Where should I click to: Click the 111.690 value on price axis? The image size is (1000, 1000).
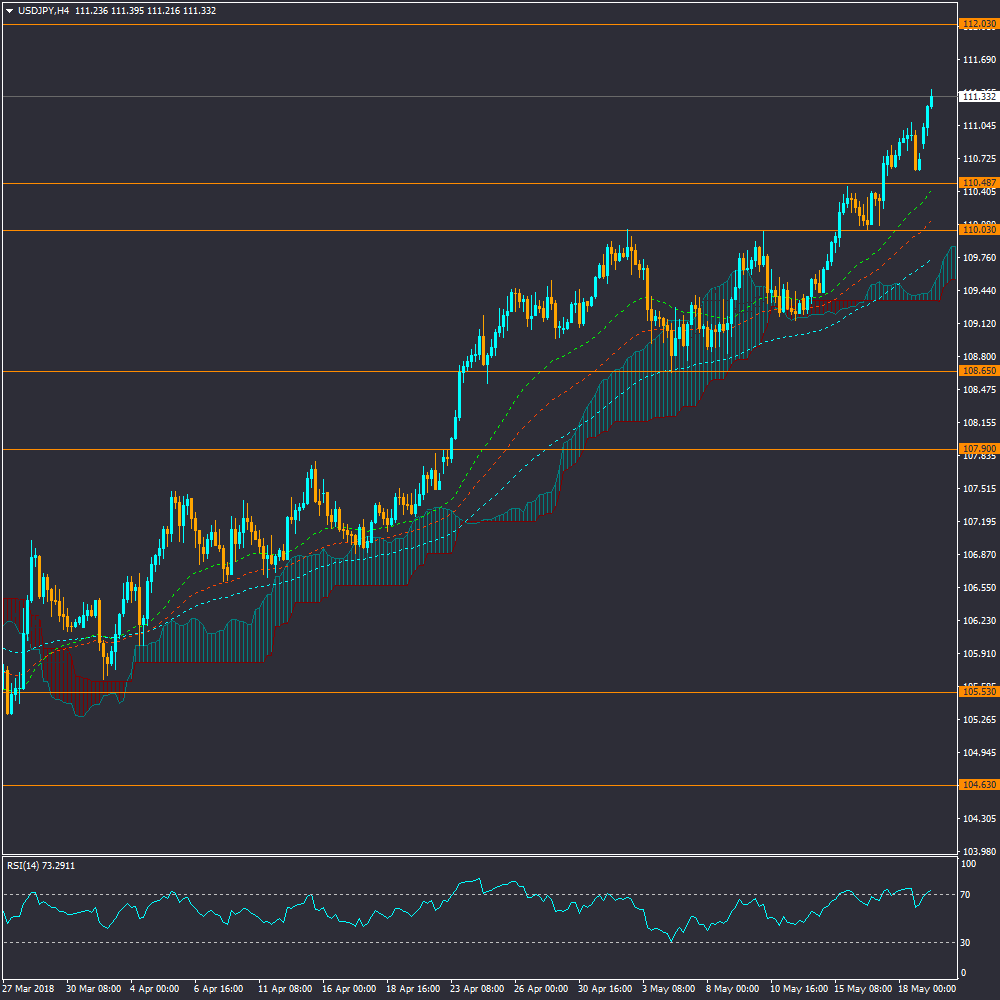[x=978, y=61]
